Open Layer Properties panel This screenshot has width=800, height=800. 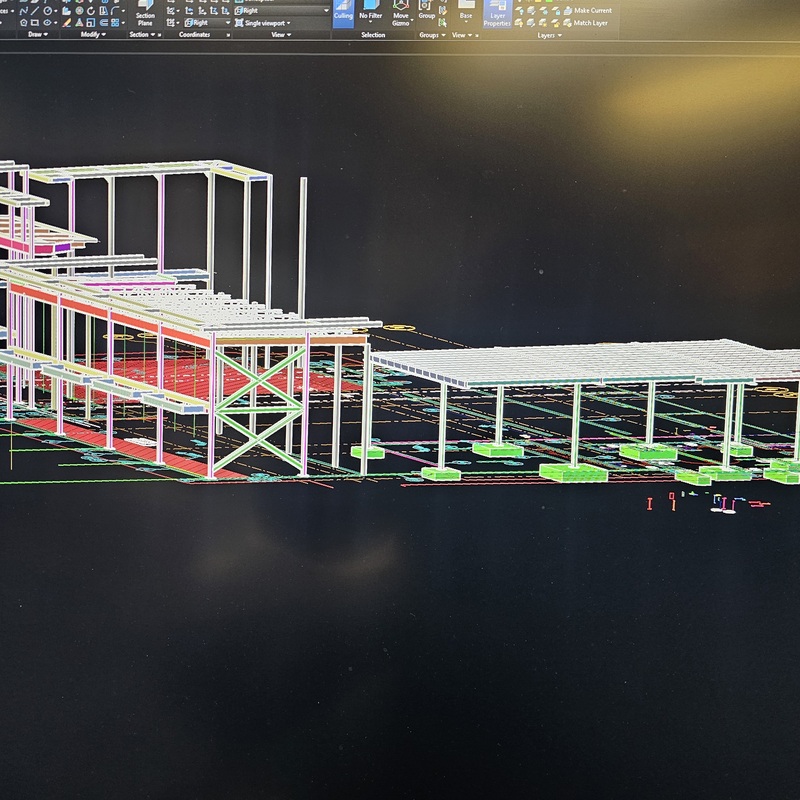tap(497, 14)
